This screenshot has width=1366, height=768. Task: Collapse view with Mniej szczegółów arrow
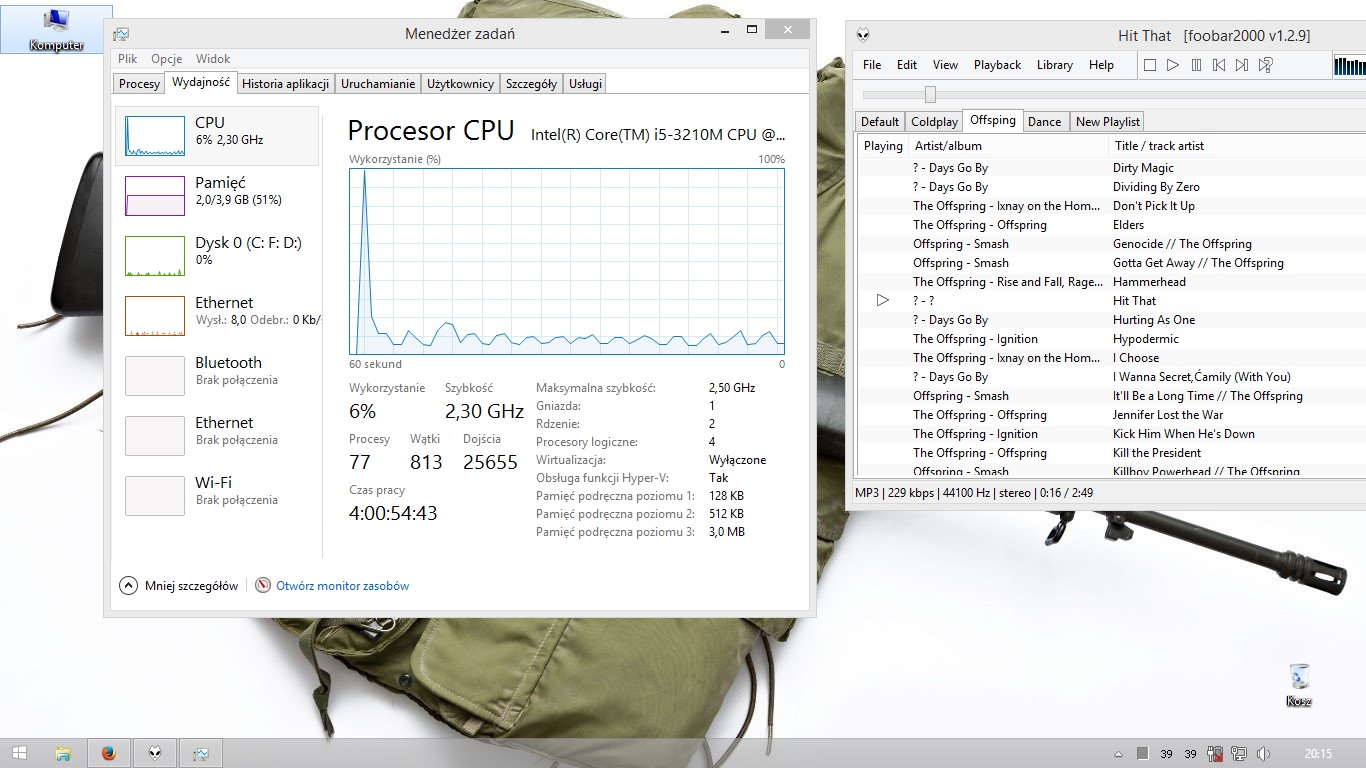(x=128, y=586)
